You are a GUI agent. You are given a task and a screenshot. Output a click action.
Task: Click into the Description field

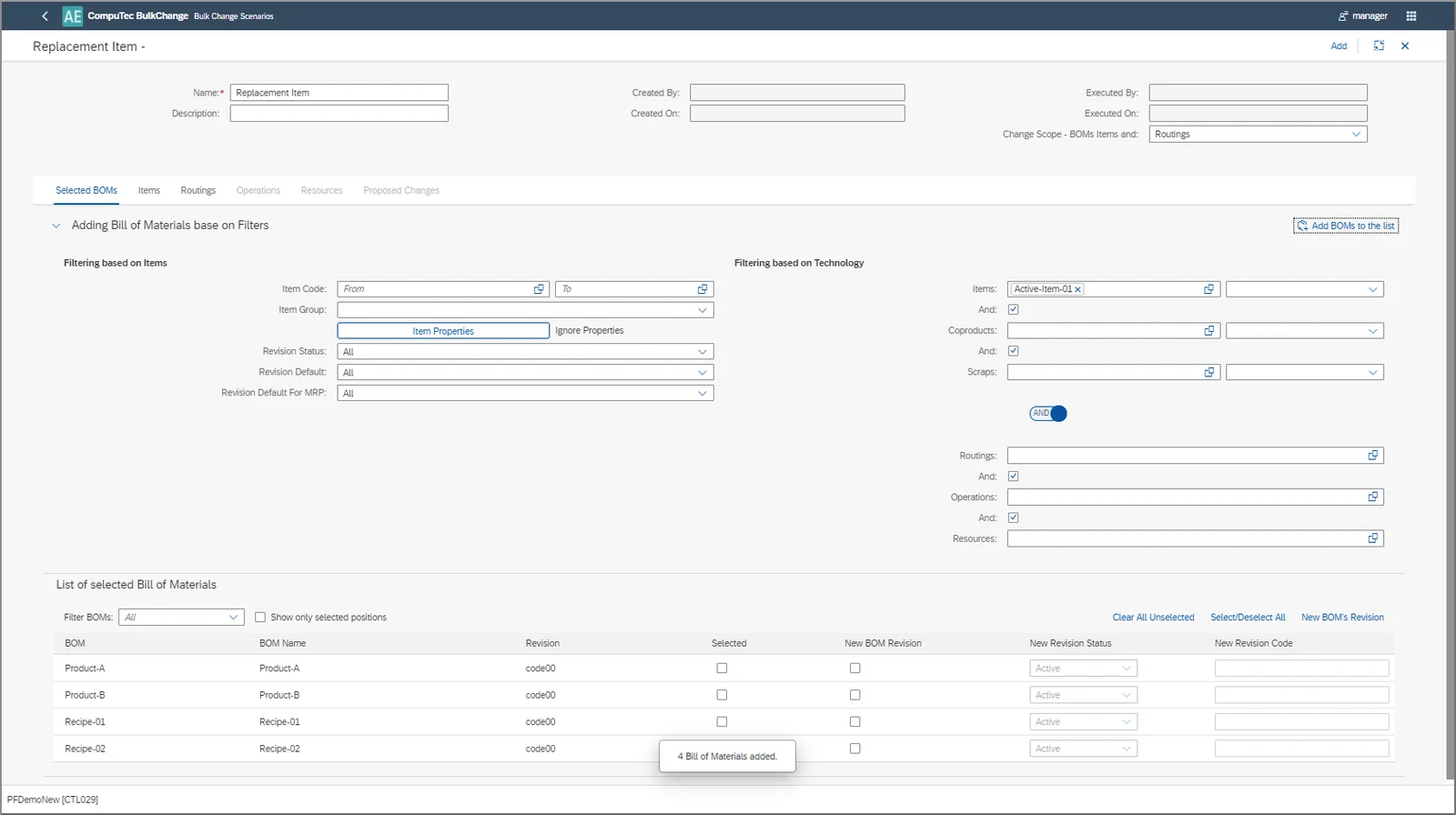pyautogui.click(x=339, y=114)
